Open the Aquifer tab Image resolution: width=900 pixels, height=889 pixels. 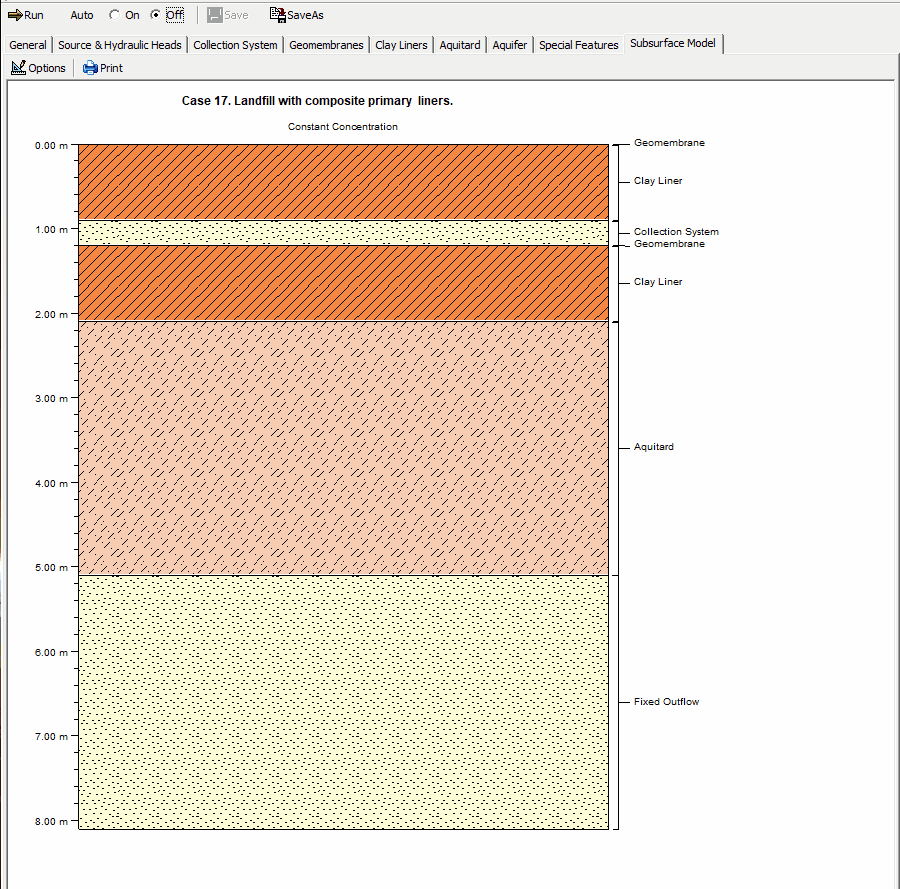click(x=510, y=45)
